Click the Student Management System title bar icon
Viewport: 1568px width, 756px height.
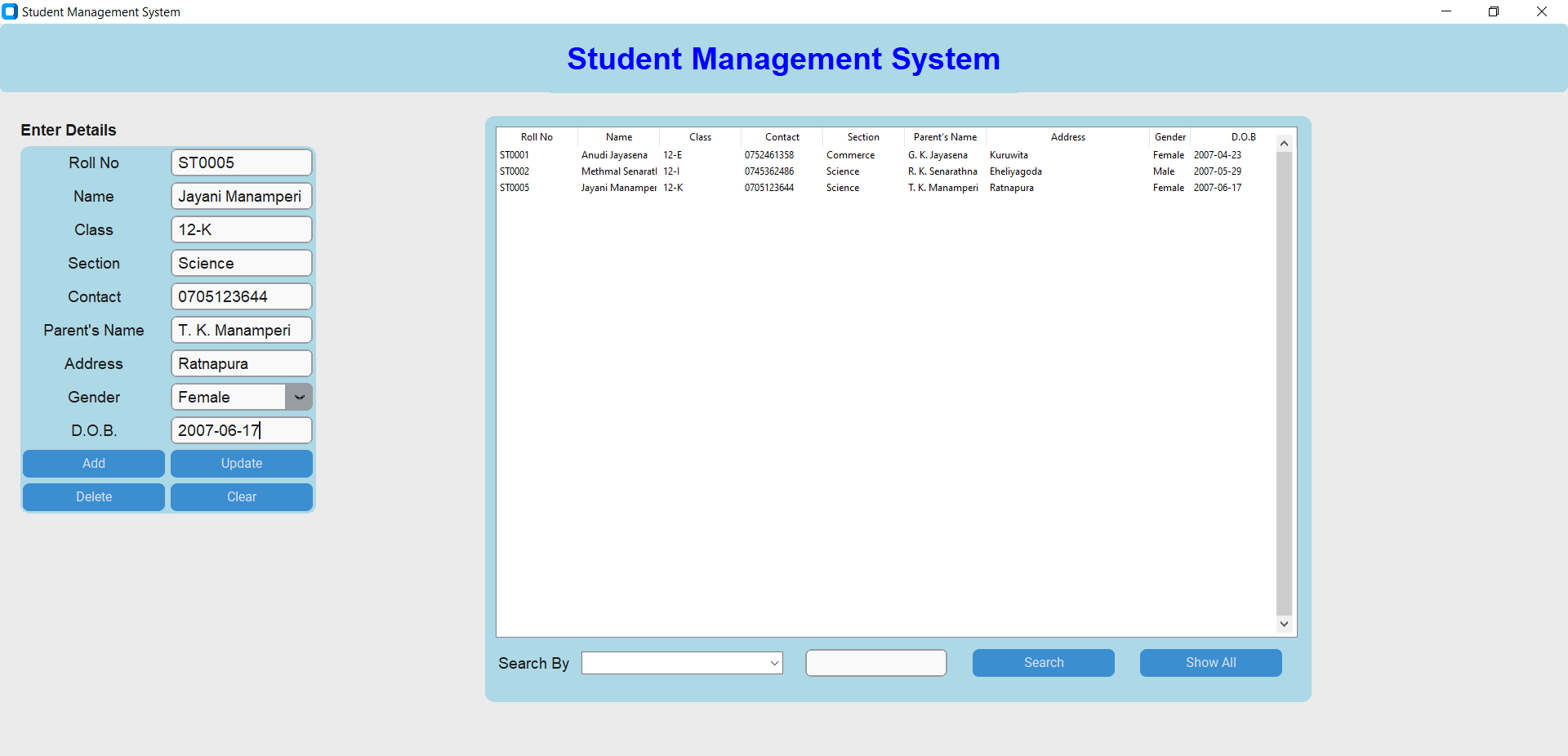(x=10, y=11)
